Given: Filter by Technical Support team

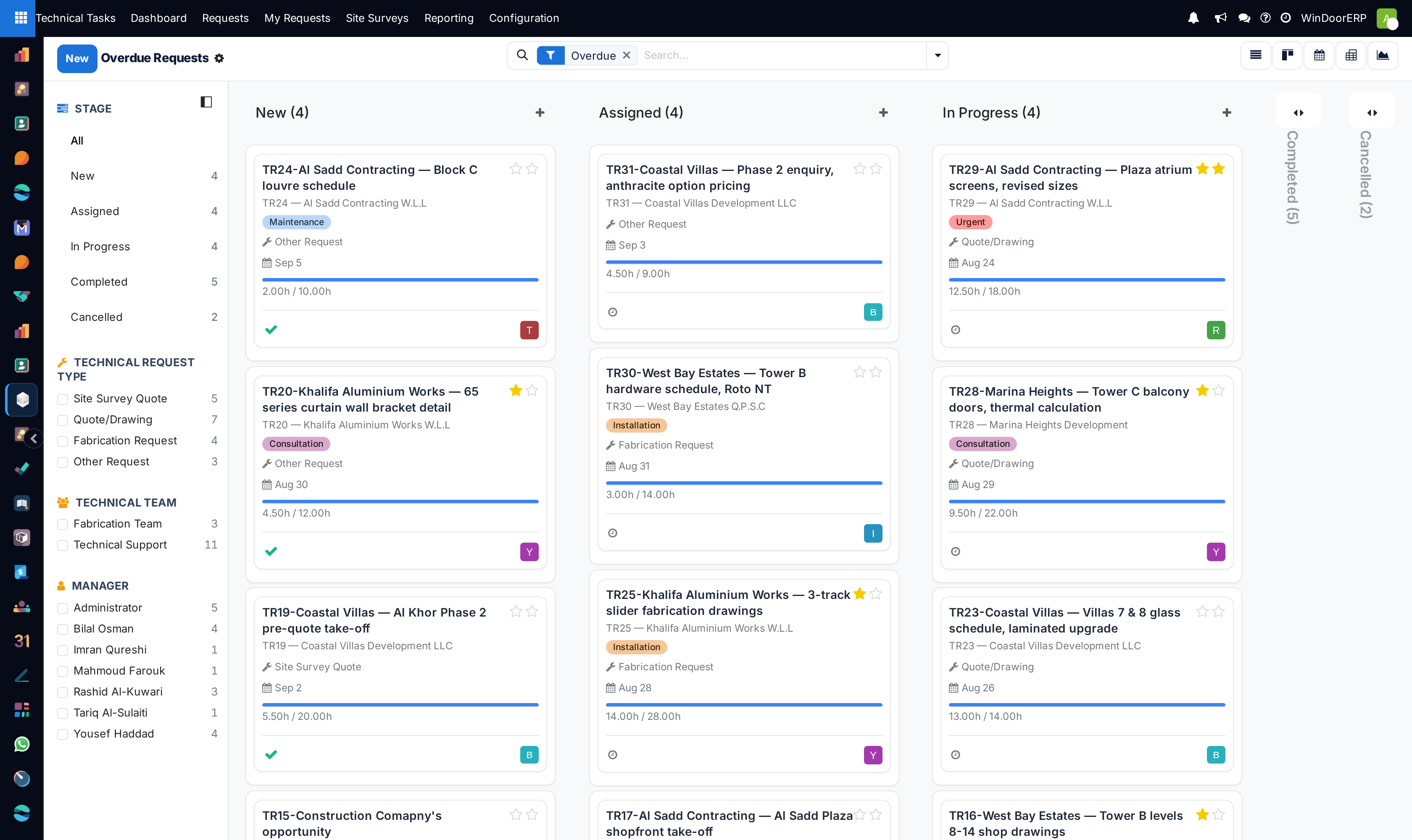Looking at the screenshot, I should tap(63, 545).
